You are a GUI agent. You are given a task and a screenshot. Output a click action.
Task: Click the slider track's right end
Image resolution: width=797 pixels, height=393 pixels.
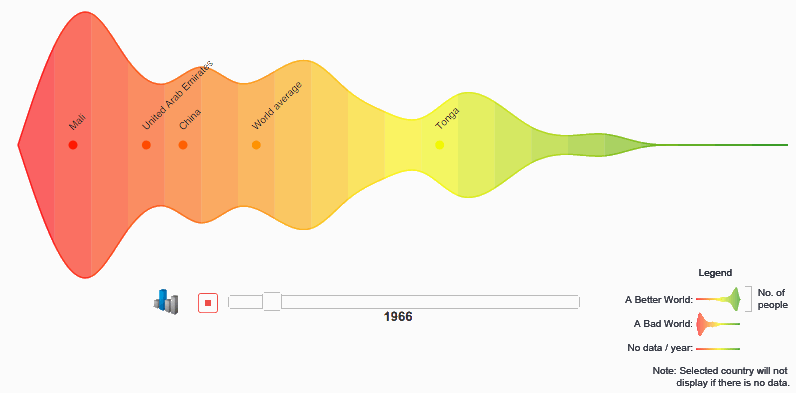click(576, 301)
